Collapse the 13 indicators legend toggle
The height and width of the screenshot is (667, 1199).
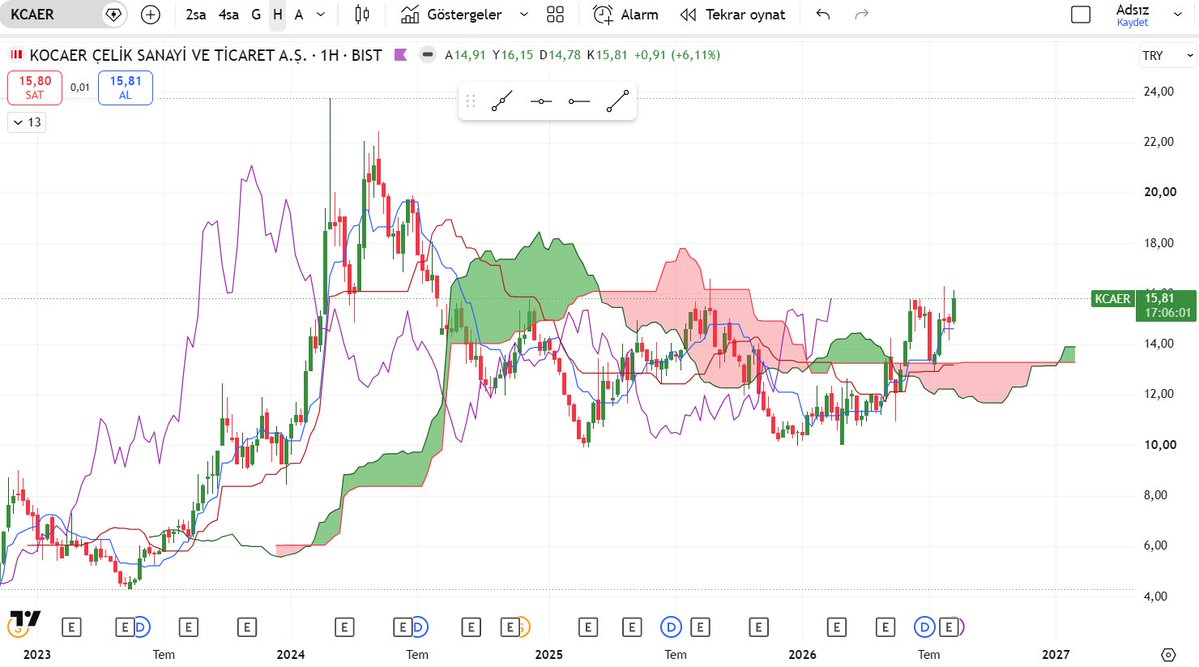27,122
